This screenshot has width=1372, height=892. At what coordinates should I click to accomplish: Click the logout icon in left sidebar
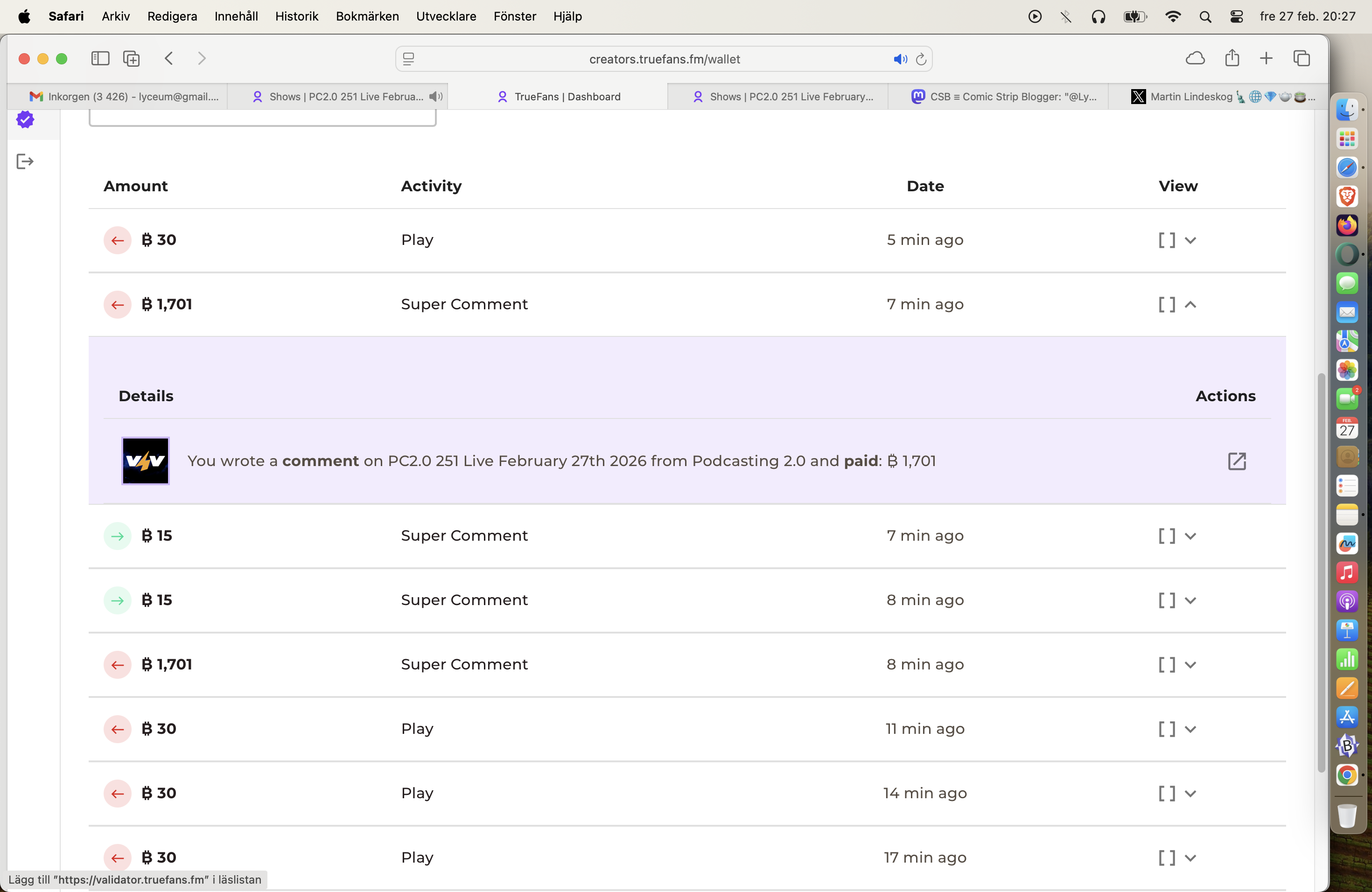[25, 161]
